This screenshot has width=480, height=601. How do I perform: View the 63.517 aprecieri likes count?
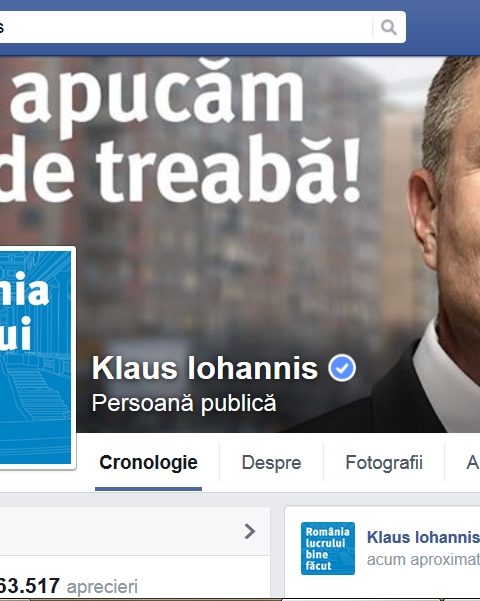point(69,586)
